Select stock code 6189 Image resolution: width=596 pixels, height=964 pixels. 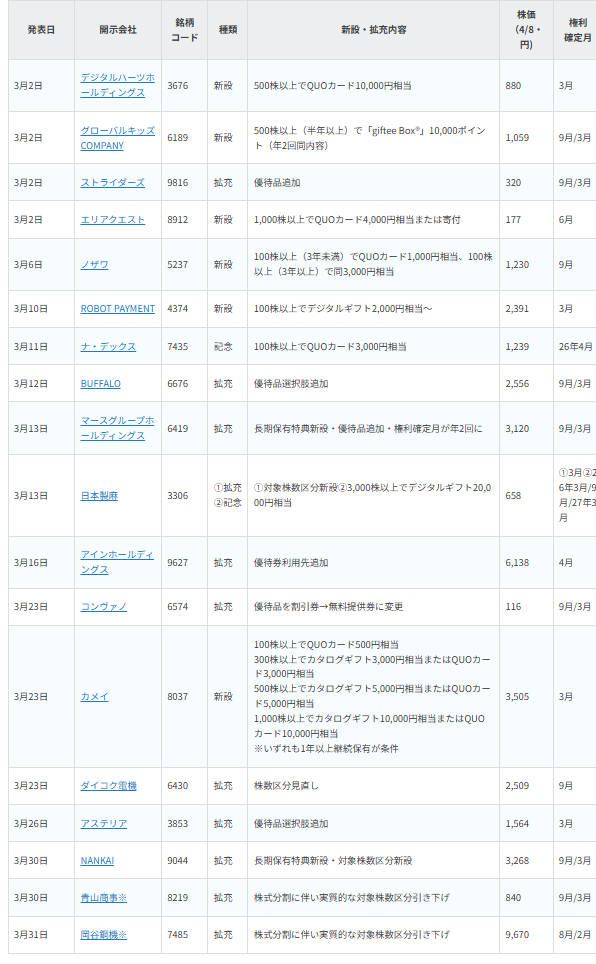click(178, 138)
